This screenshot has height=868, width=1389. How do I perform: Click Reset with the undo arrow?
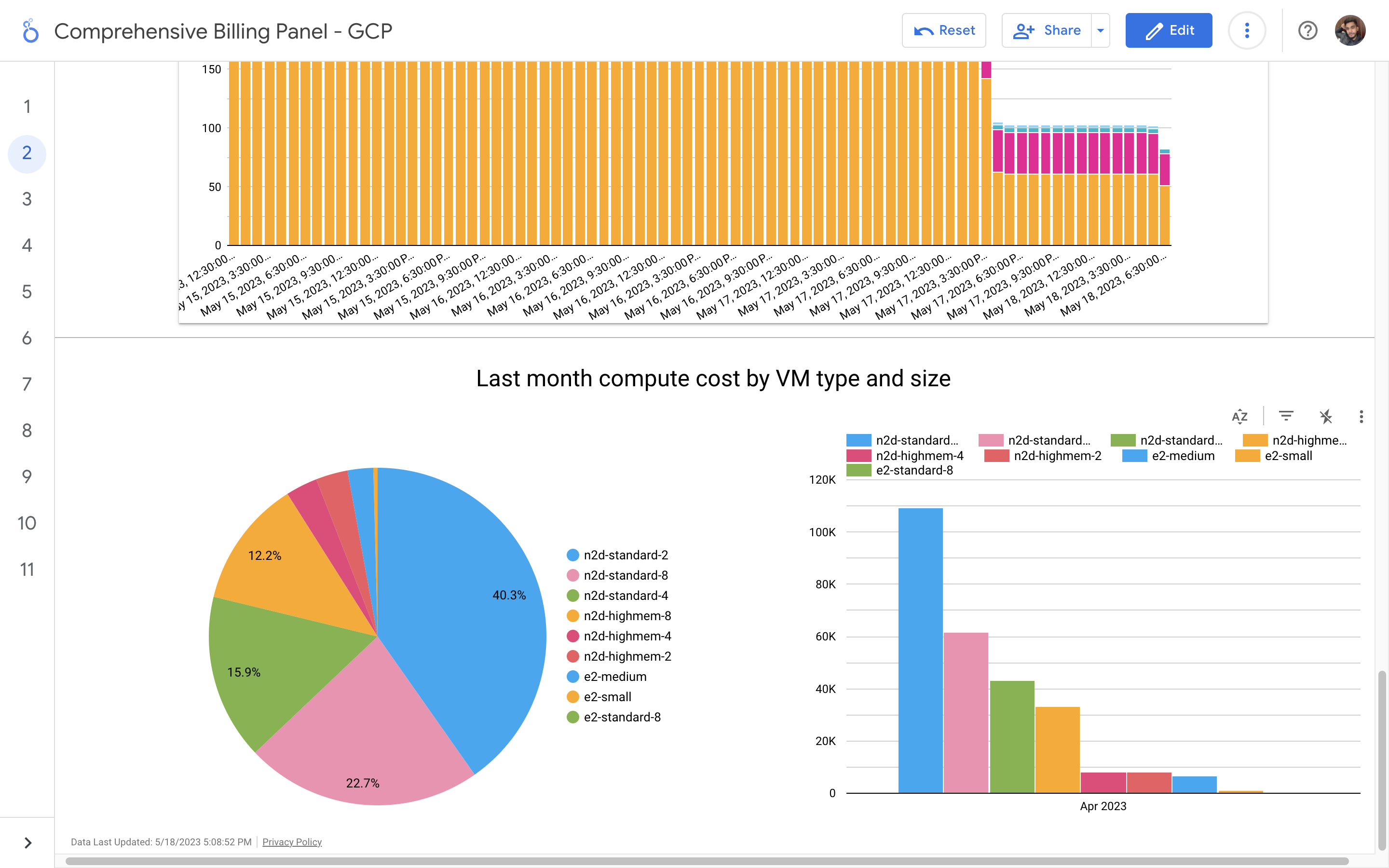pos(943,30)
